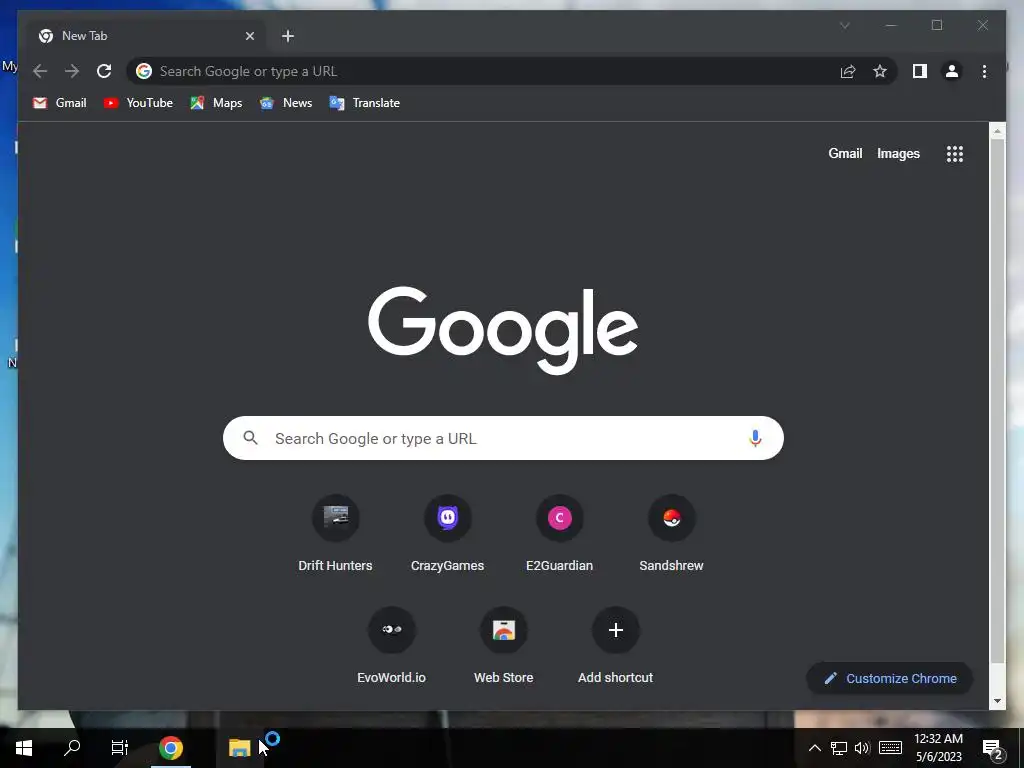Open the touch keyboard from the tray
The image size is (1024, 768).
[x=890, y=748]
